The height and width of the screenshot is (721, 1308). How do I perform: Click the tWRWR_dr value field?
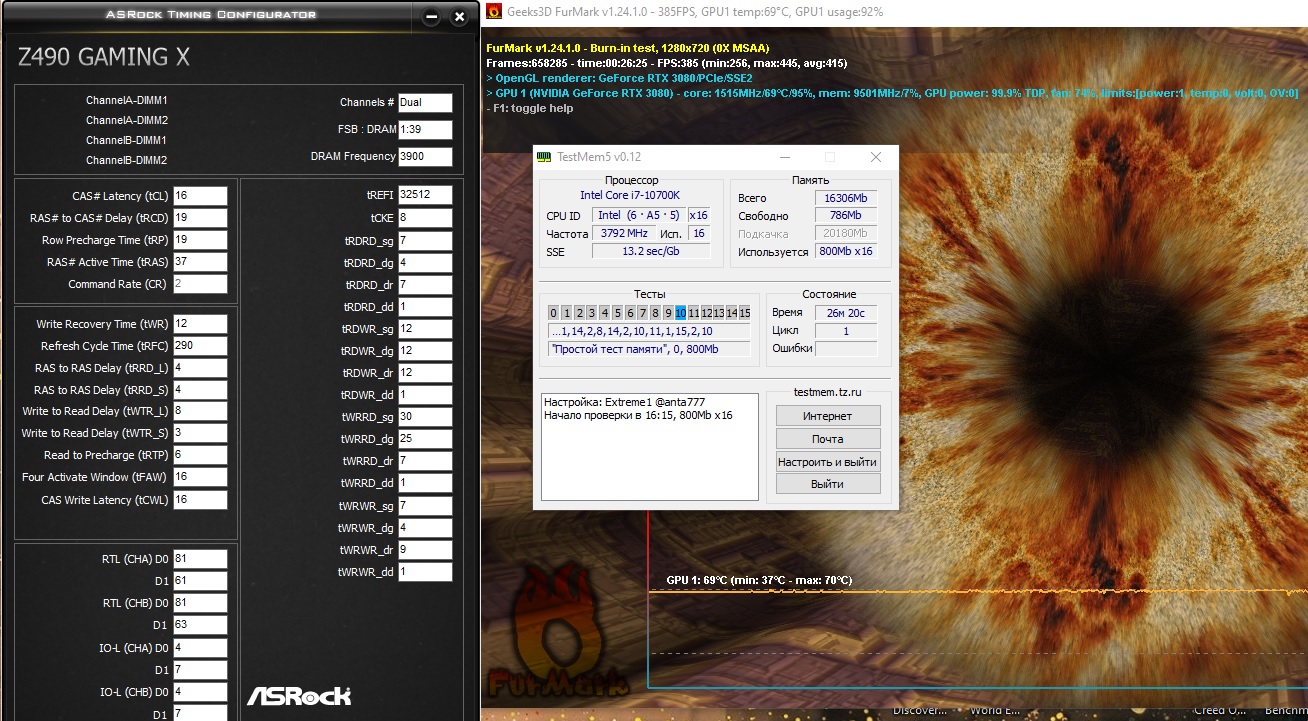(425, 550)
